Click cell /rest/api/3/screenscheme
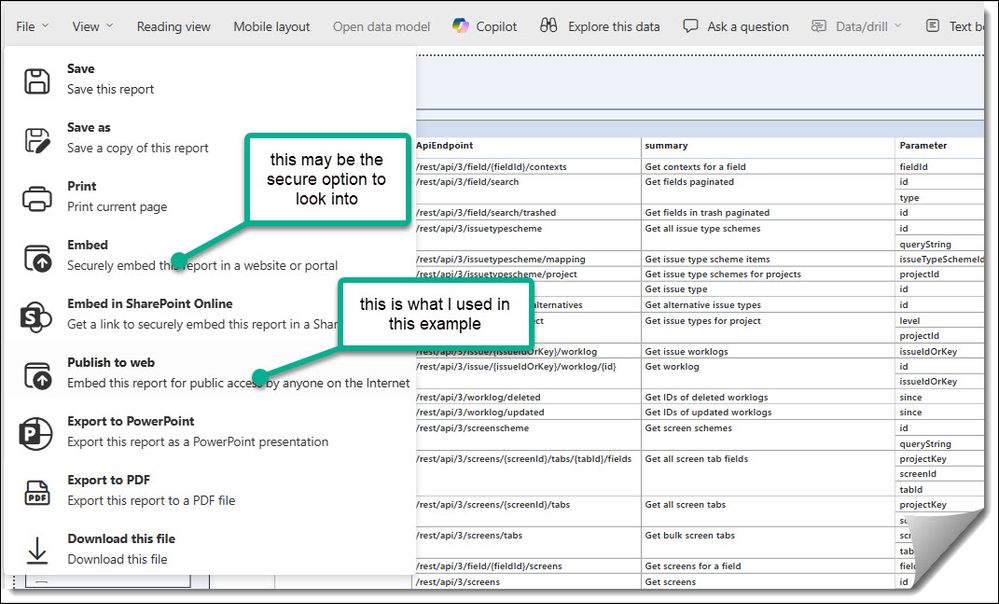The width and height of the screenshot is (999, 604). [528, 436]
